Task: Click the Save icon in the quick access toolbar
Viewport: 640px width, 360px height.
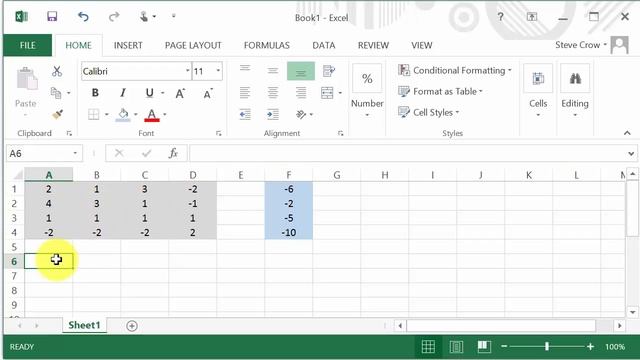Action: [x=52, y=16]
